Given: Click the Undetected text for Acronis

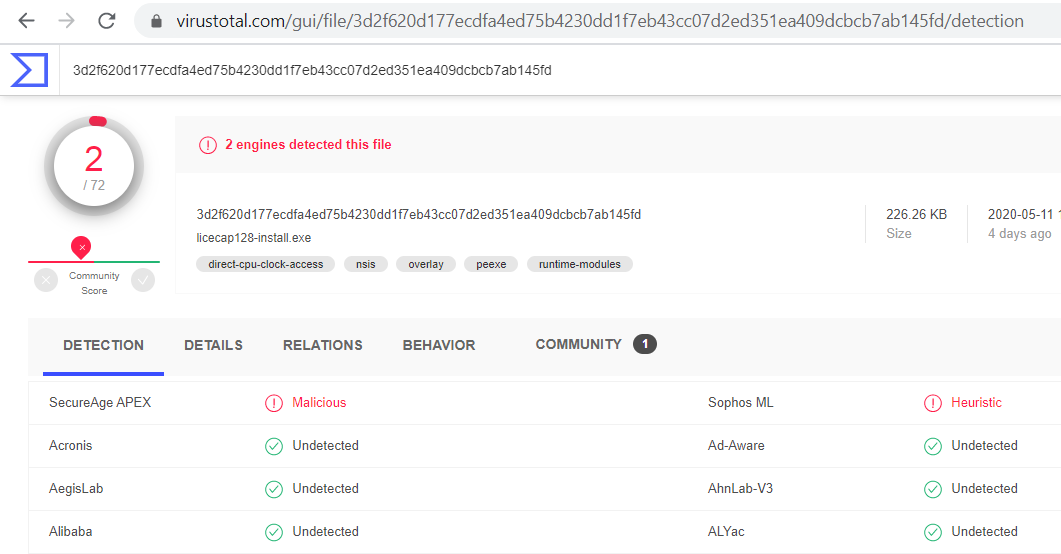Looking at the screenshot, I should [x=325, y=446].
